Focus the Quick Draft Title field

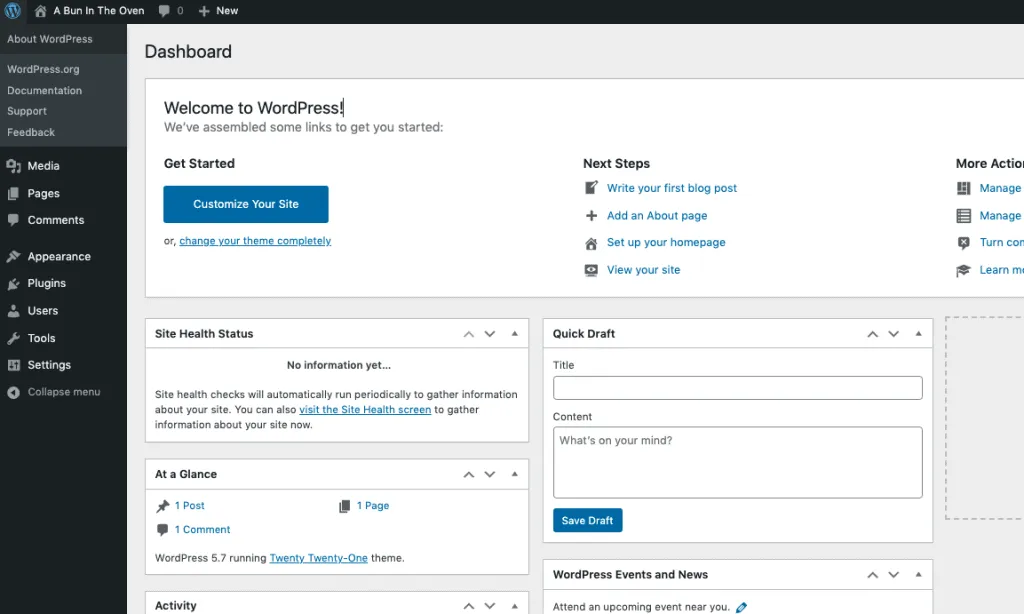click(737, 388)
